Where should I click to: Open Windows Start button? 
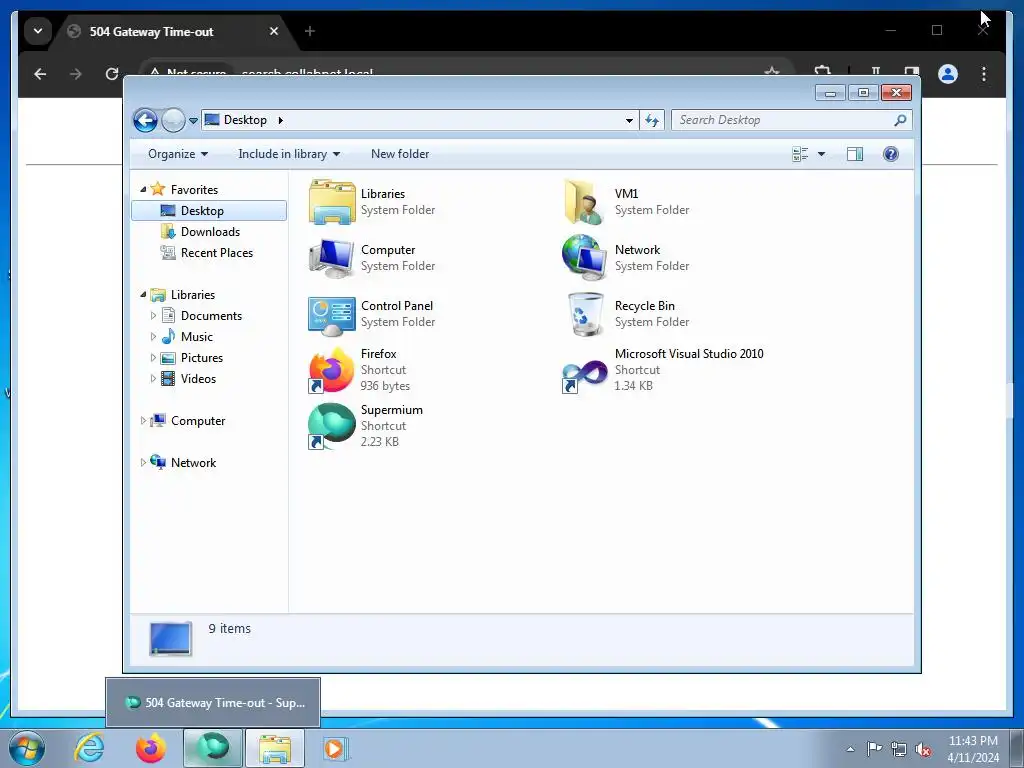(27, 748)
